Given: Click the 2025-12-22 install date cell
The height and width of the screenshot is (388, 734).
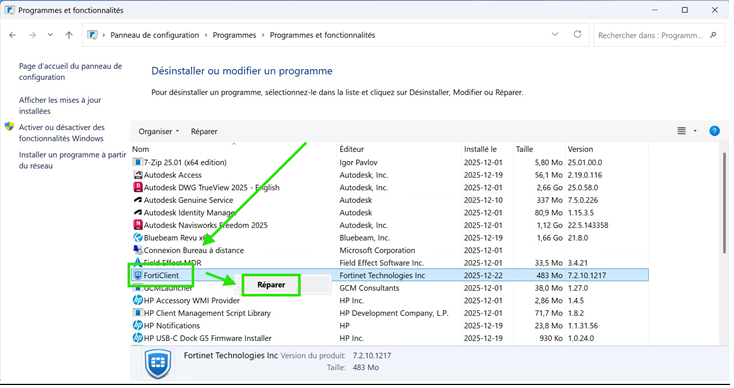Looking at the screenshot, I should [483, 276].
